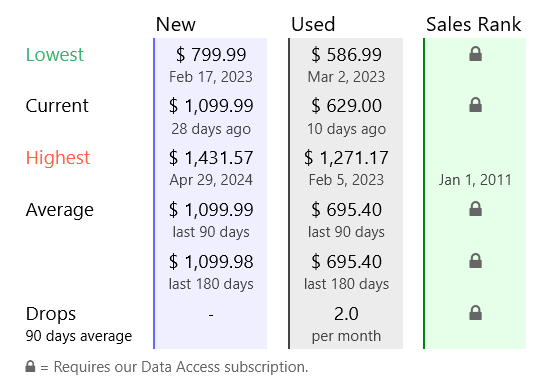Click the lowest new price $ 799.99
Screen dimensions: 544x389
pos(211,54)
